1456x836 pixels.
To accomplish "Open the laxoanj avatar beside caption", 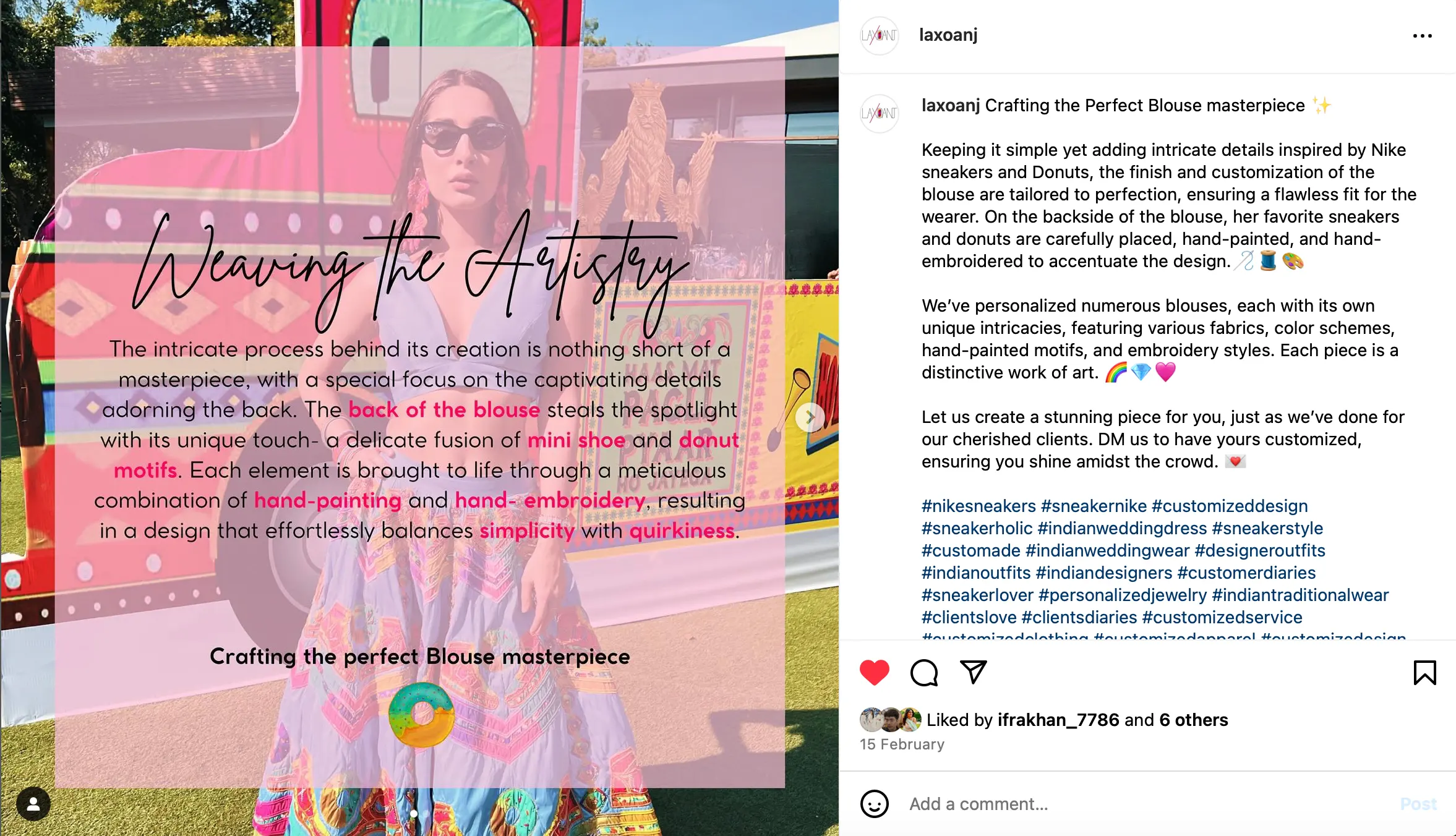I will [x=879, y=113].
